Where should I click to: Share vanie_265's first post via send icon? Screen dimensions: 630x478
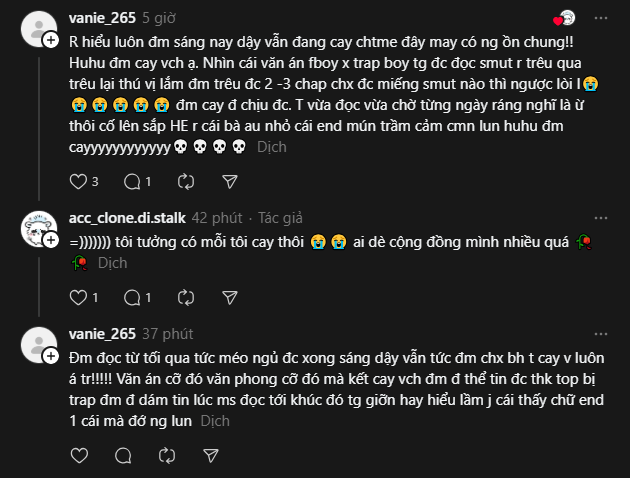click(229, 181)
